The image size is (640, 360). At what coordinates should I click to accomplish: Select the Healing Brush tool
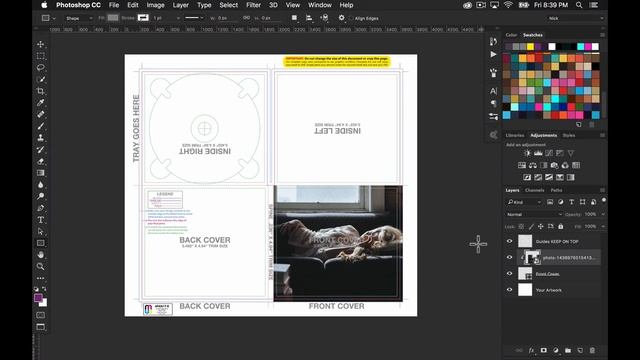click(40, 114)
